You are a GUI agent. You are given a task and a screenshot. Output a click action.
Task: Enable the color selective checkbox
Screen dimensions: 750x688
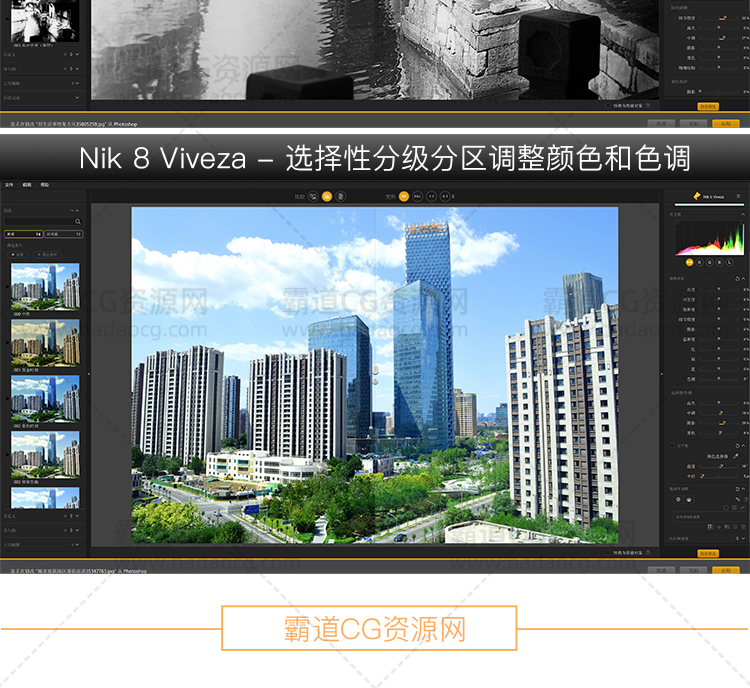[x=672, y=445]
